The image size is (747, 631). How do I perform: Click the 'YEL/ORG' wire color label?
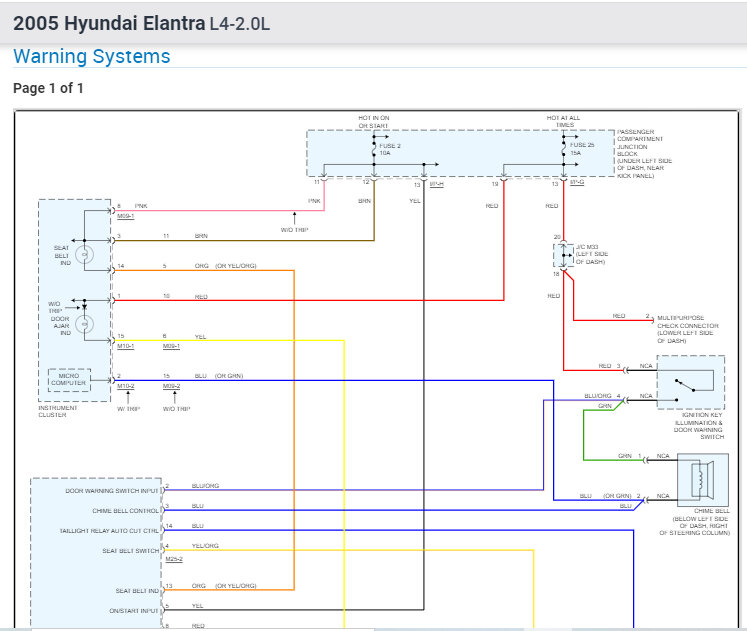205,546
